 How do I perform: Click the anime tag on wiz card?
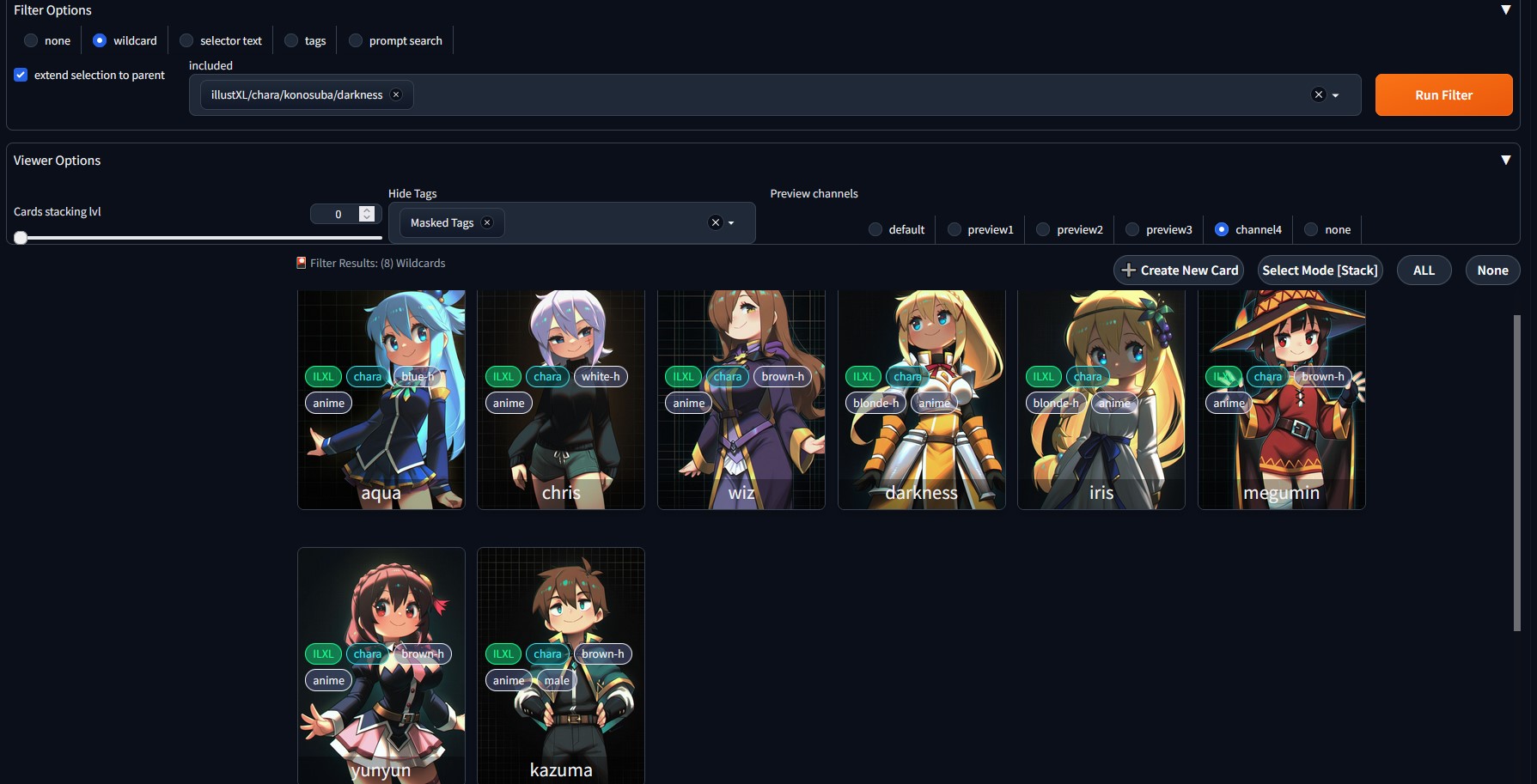[x=689, y=403]
